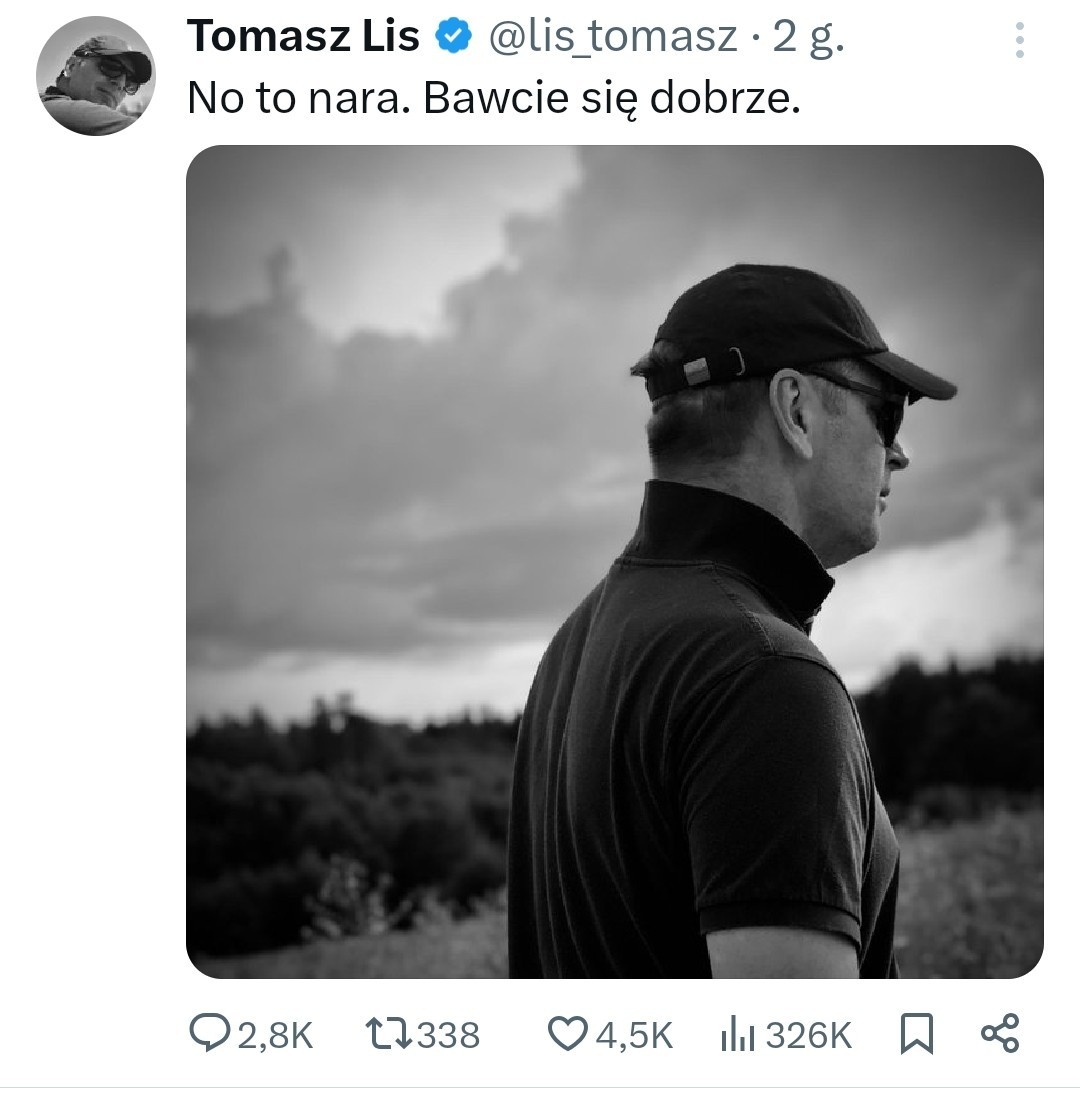Click the "2 g." timestamp
Screen dimensions: 1080x1093
pos(808,38)
